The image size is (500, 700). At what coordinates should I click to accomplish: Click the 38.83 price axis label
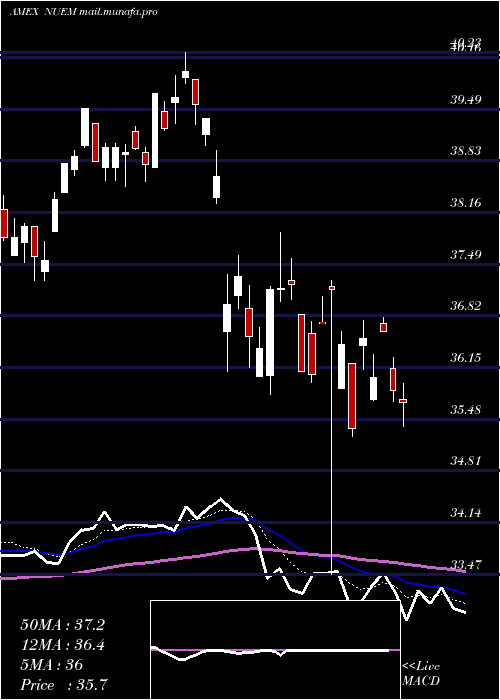click(x=466, y=151)
